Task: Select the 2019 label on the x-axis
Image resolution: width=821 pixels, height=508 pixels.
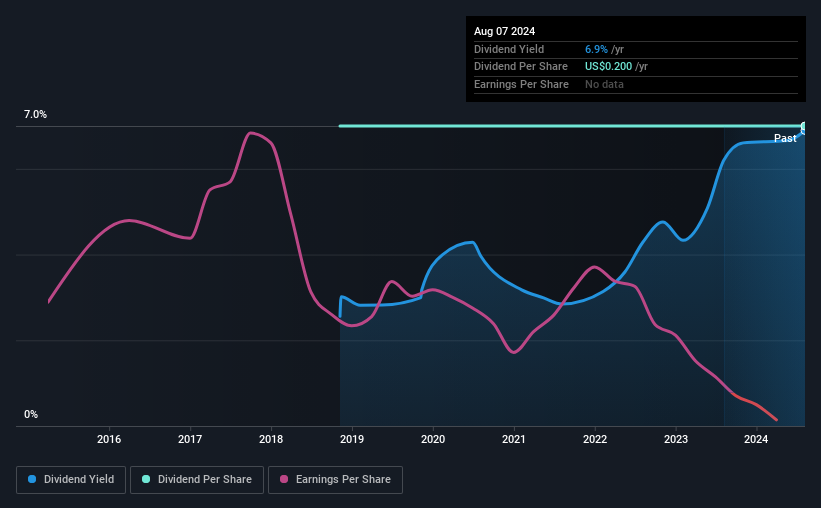Action: 352,439
